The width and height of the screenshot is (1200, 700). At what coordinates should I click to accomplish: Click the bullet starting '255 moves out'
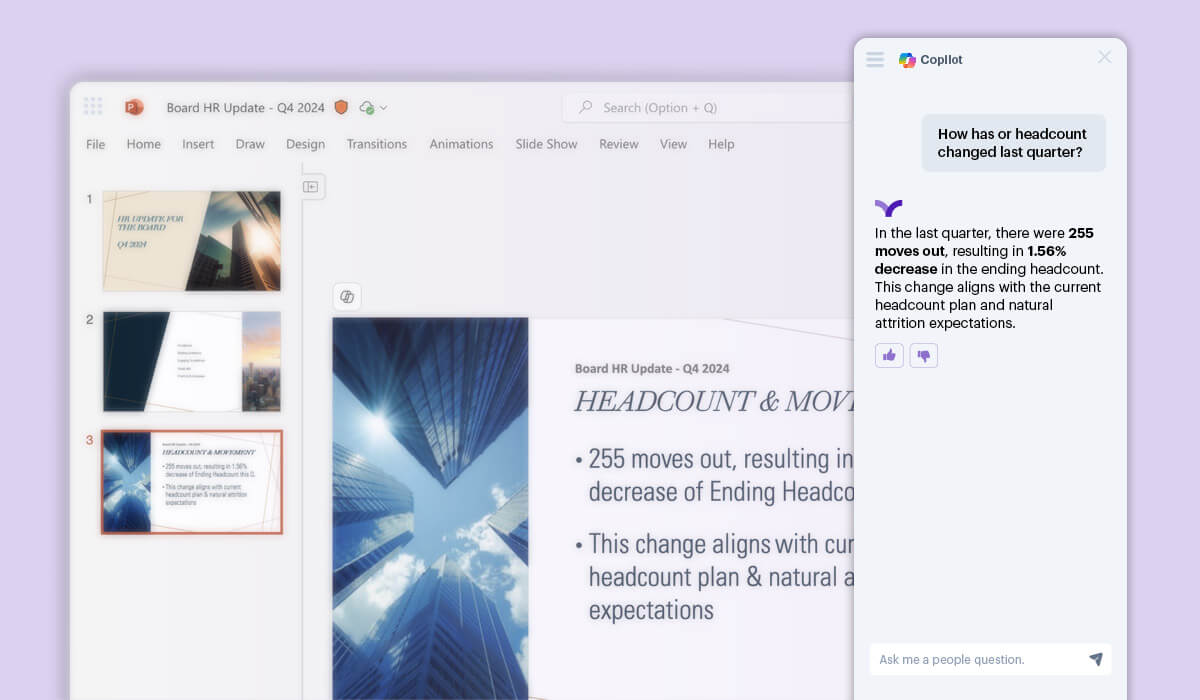tap(714, 475)
